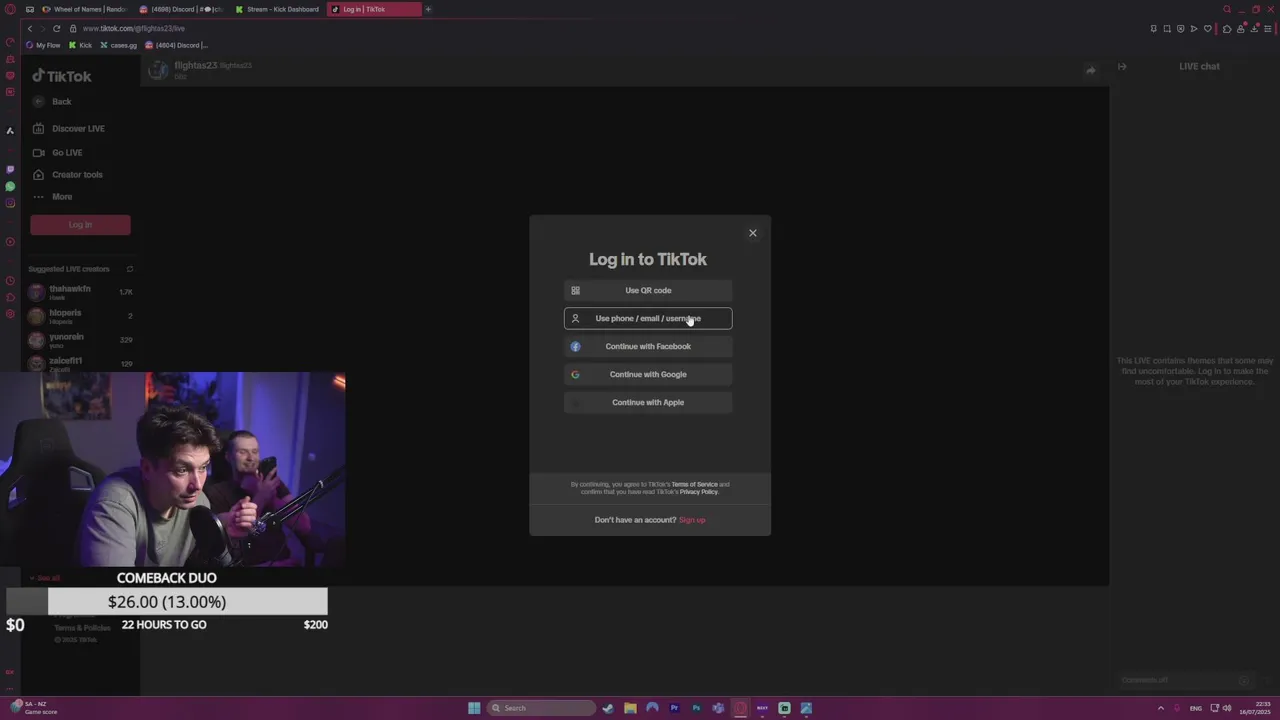Open suggested creator thahawkfn
The height and width of the screenshot is (720, 1280).
point(80,291)
